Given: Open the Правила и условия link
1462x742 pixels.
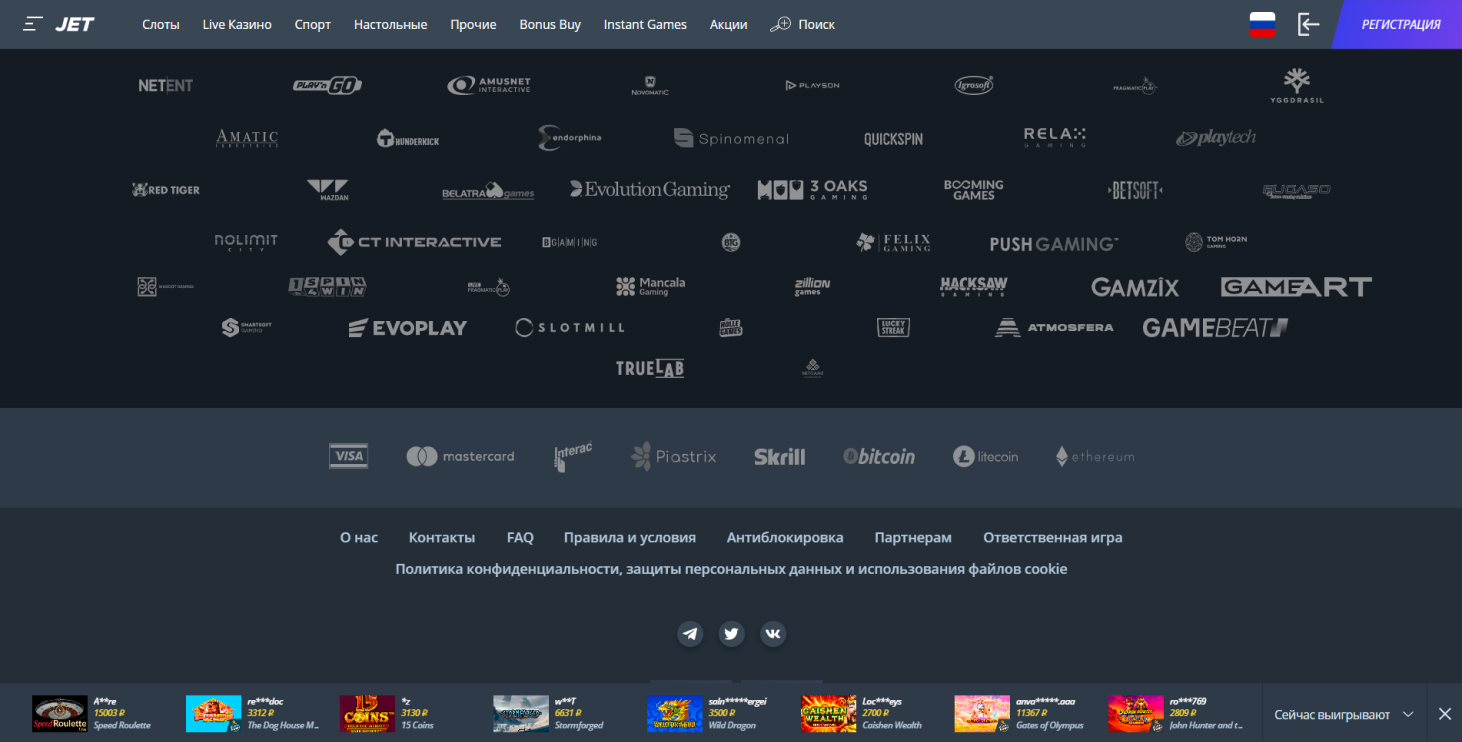Looking at the screenshot, I should coord(630,538).
